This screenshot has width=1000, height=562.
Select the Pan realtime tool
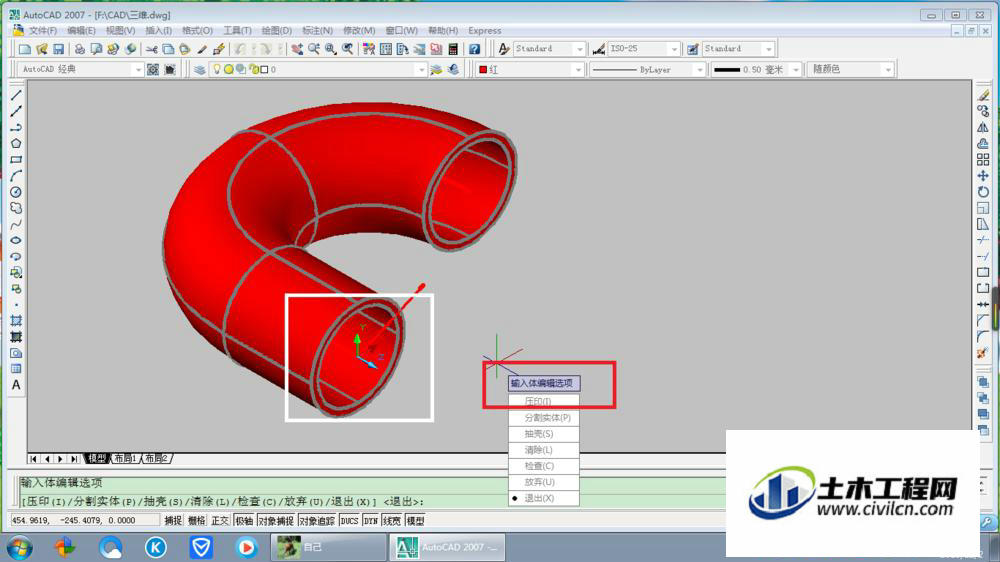[x=297, y=49]
